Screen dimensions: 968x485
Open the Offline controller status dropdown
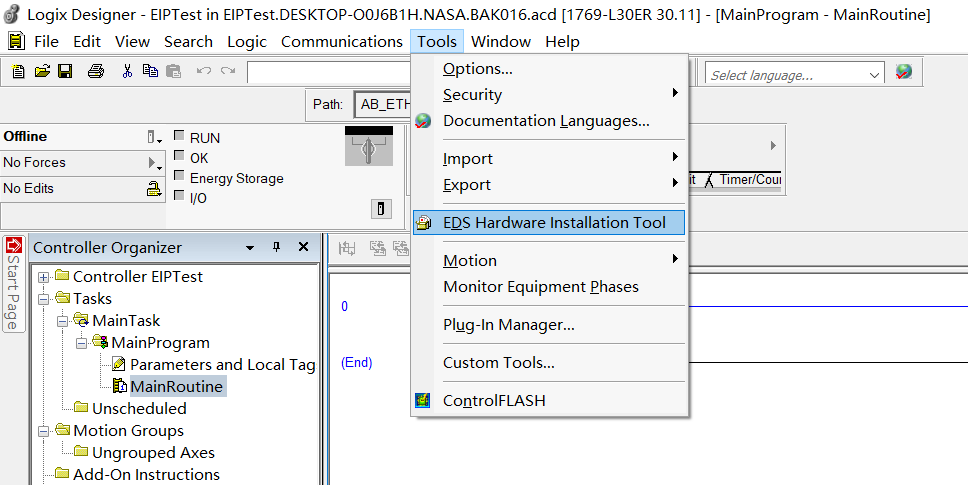click(x=154, y=137)
